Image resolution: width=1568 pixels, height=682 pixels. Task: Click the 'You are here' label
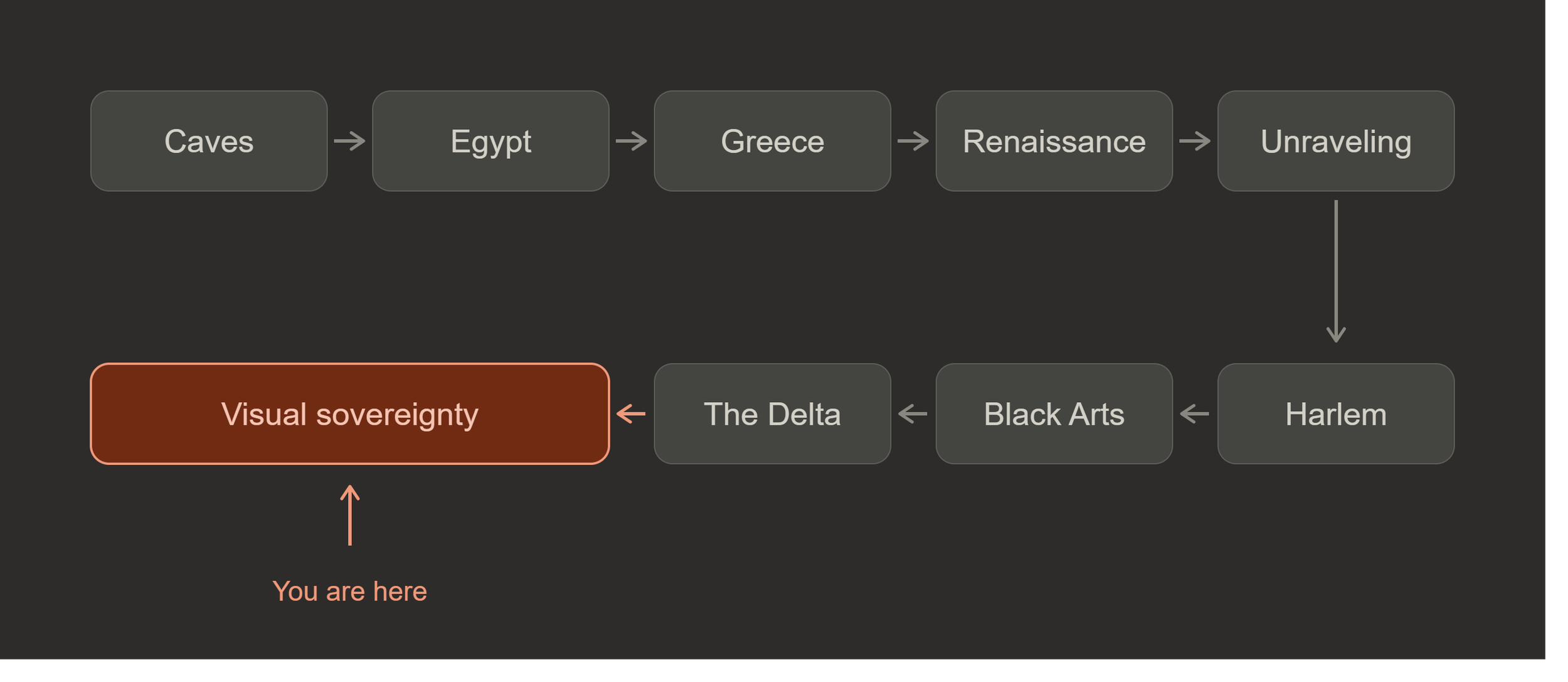tap(350, 591)
